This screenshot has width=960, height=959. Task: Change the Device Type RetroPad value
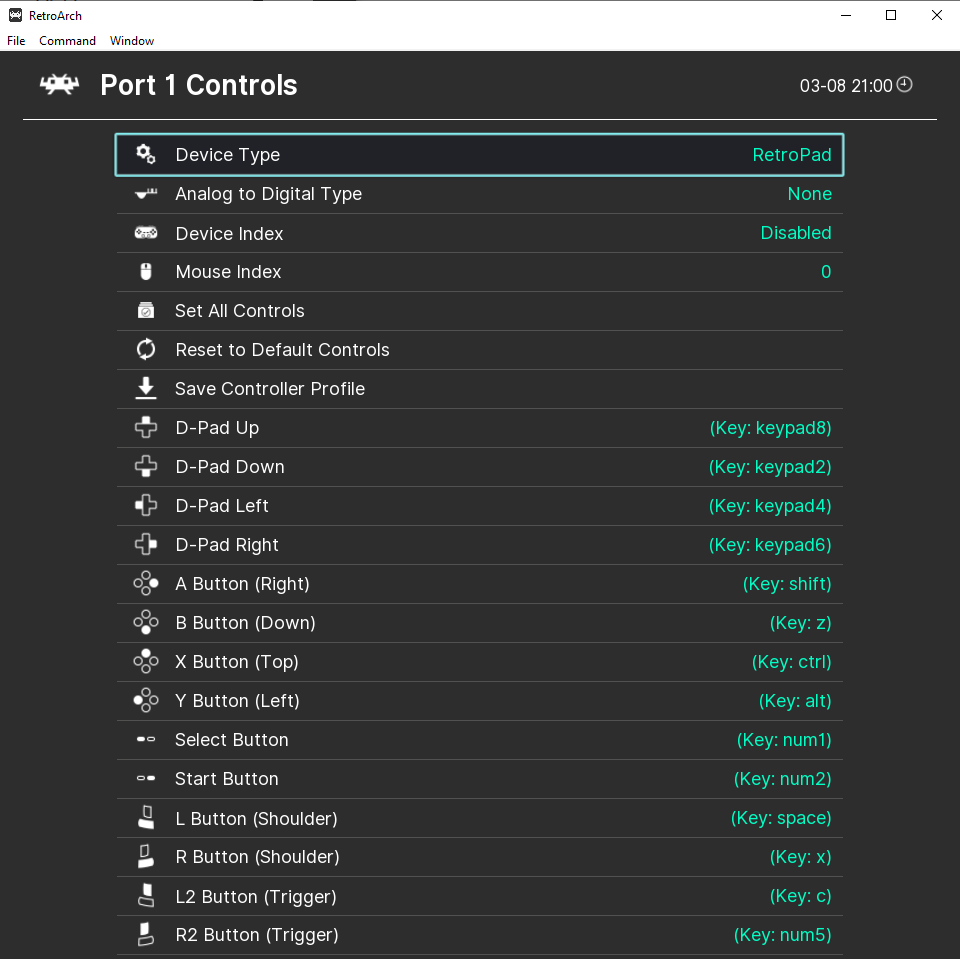tap(792, 154)
